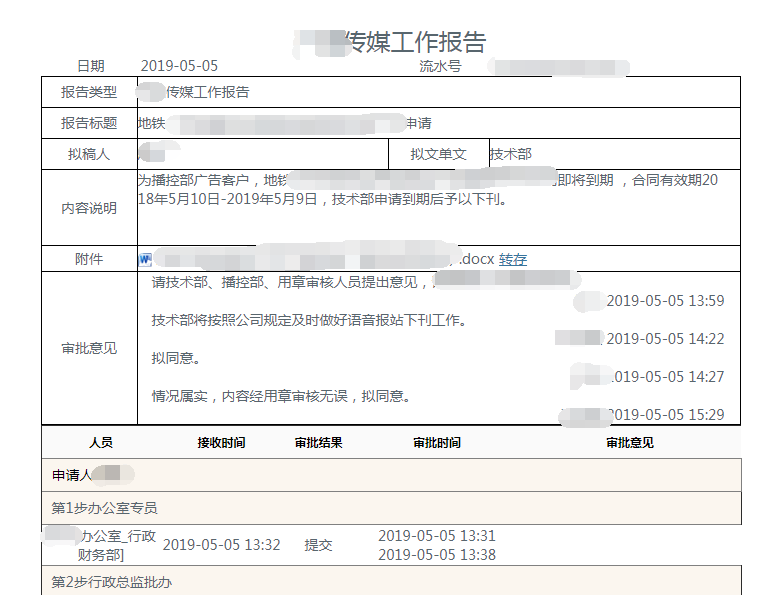Click timestamp 2019-05-05 15:29
The image size is (782, 595).
click(x=666, y=414)
